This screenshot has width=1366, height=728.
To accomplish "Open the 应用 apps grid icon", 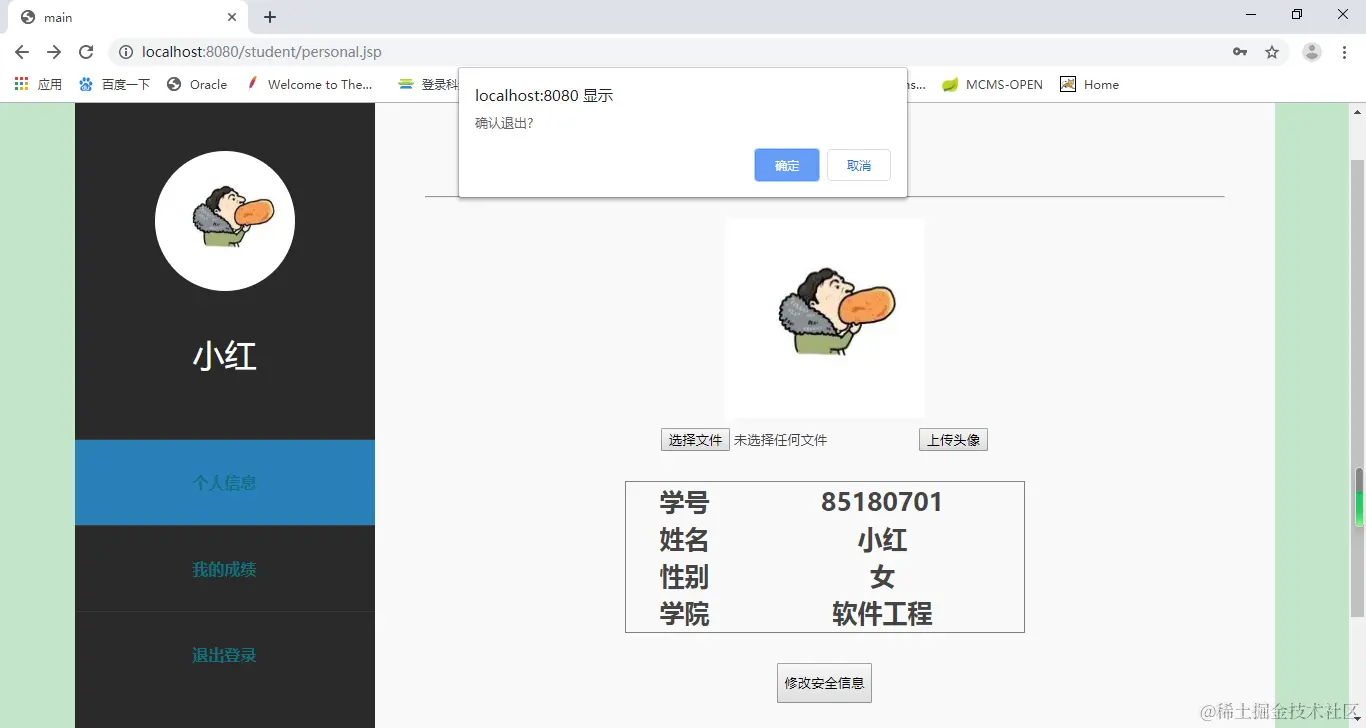I will 20,84.
